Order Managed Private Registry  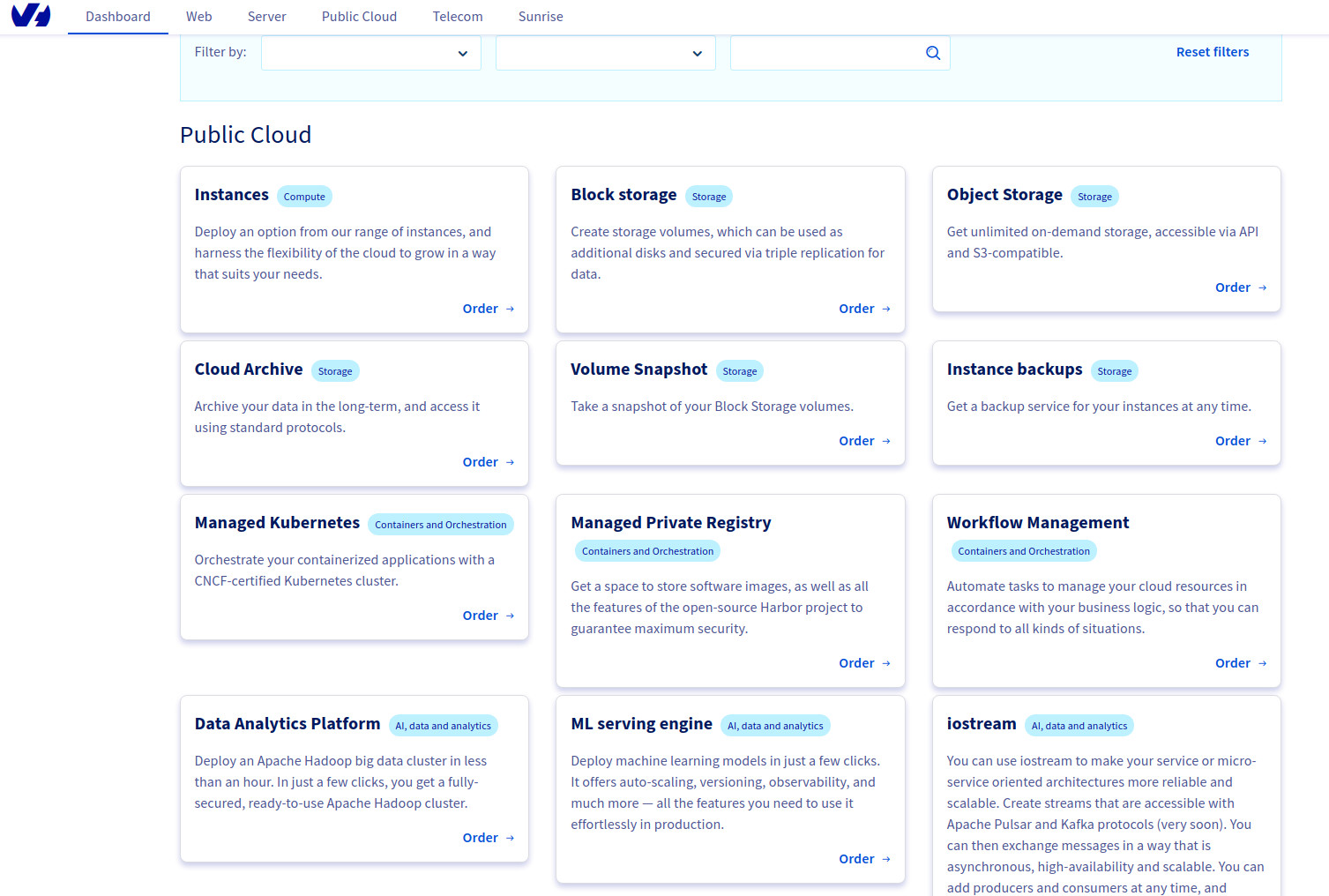pyautogui.click(x=865, y=663)
